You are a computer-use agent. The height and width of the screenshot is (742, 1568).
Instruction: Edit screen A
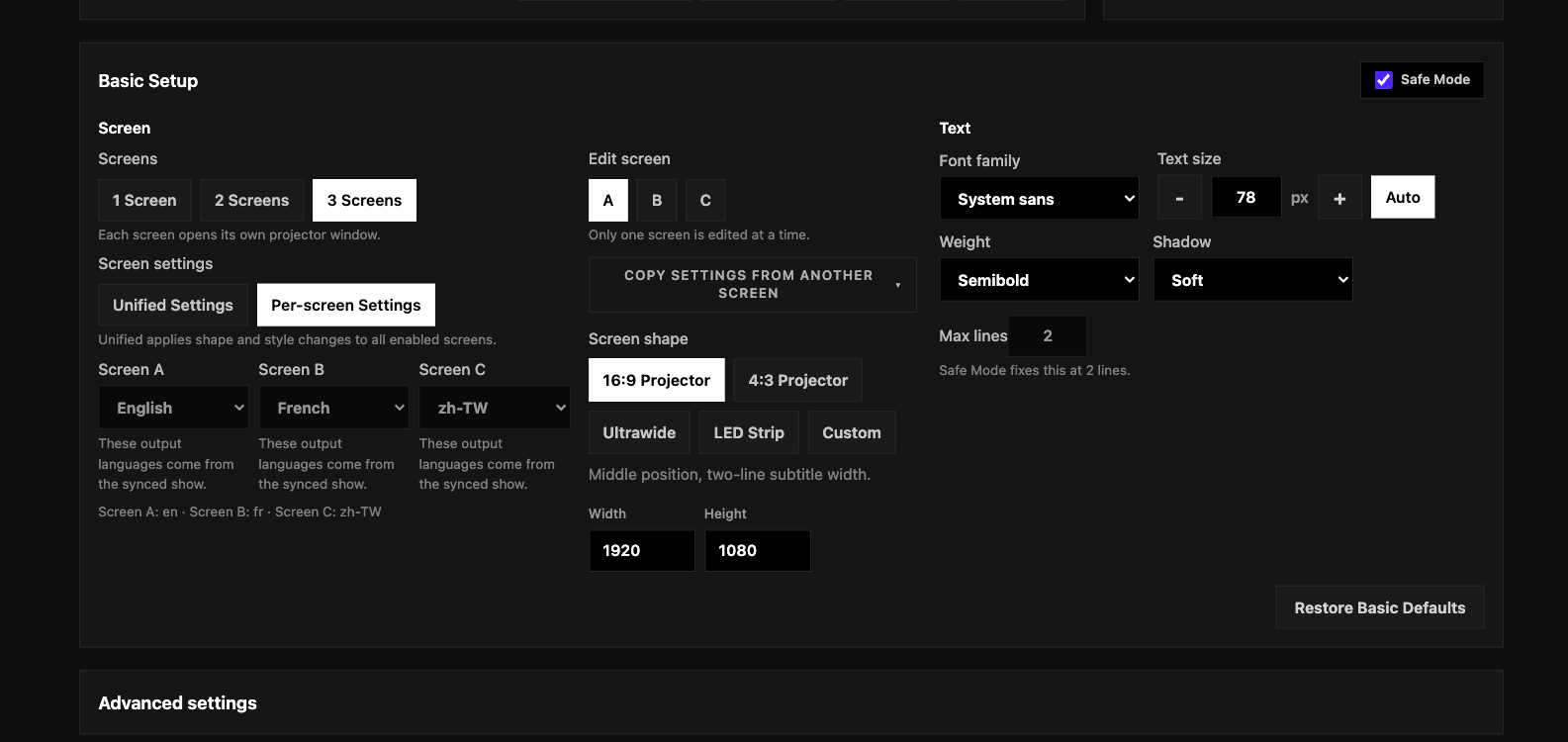point(608,200)
